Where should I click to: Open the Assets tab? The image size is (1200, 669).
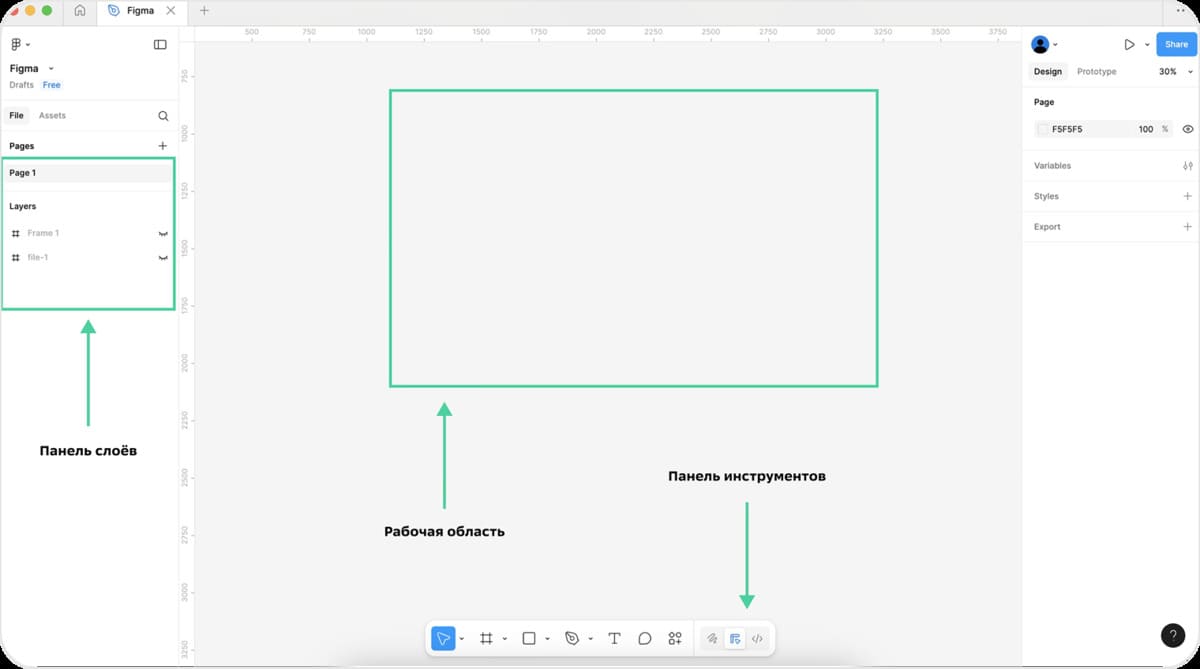point(52,116)
